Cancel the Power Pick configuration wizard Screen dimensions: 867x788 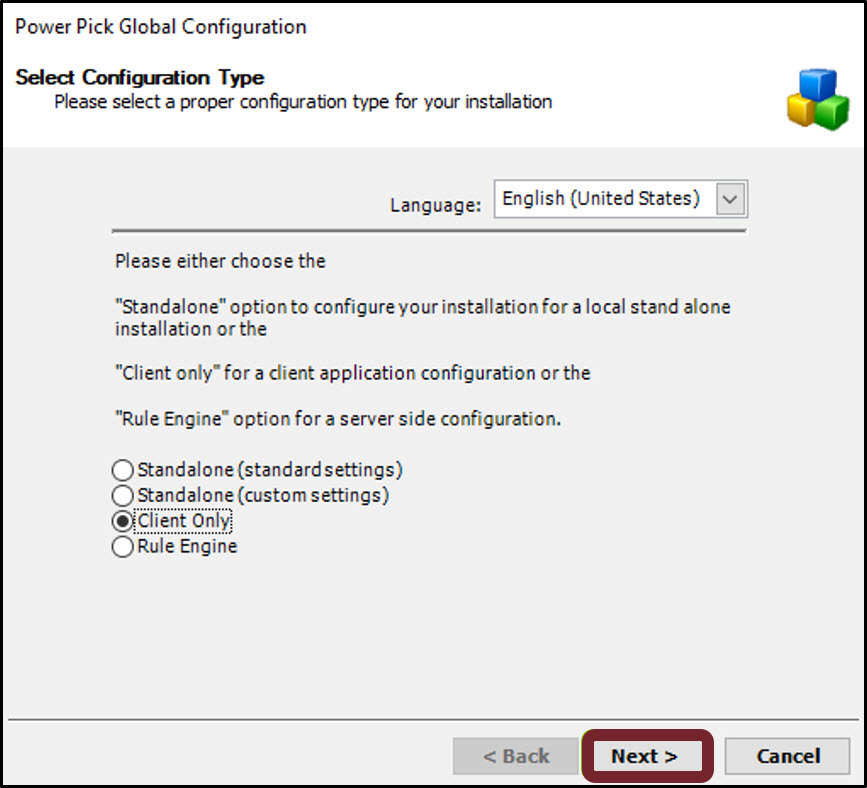click(787, 756)
